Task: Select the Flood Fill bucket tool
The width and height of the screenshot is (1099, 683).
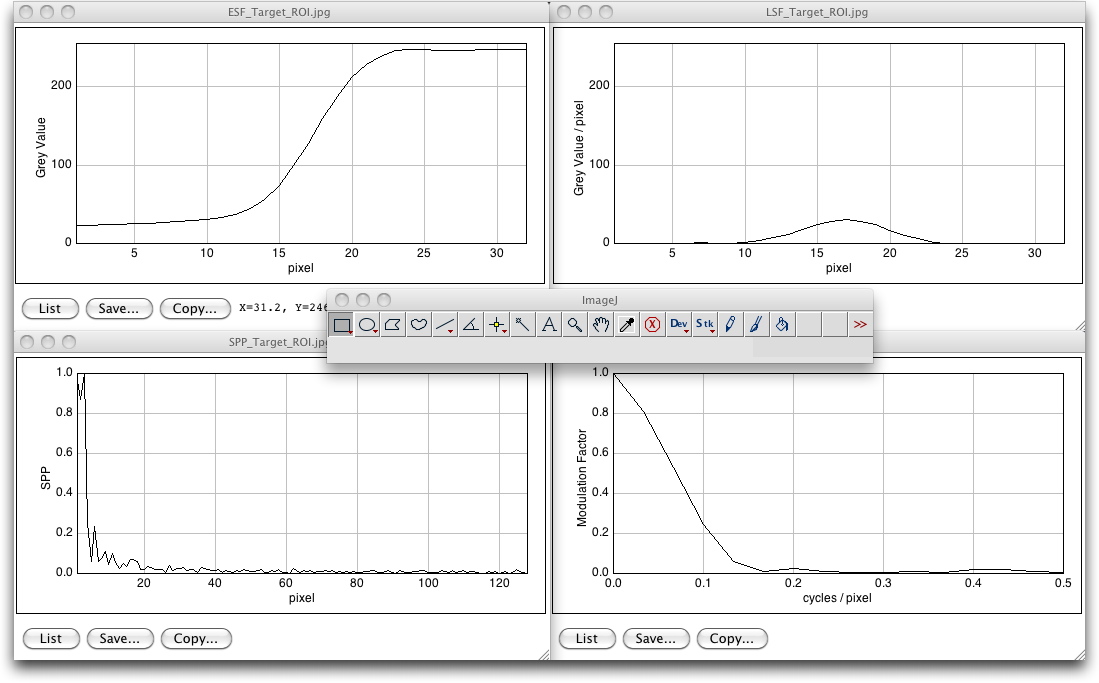Action: (x=782, y=325)
